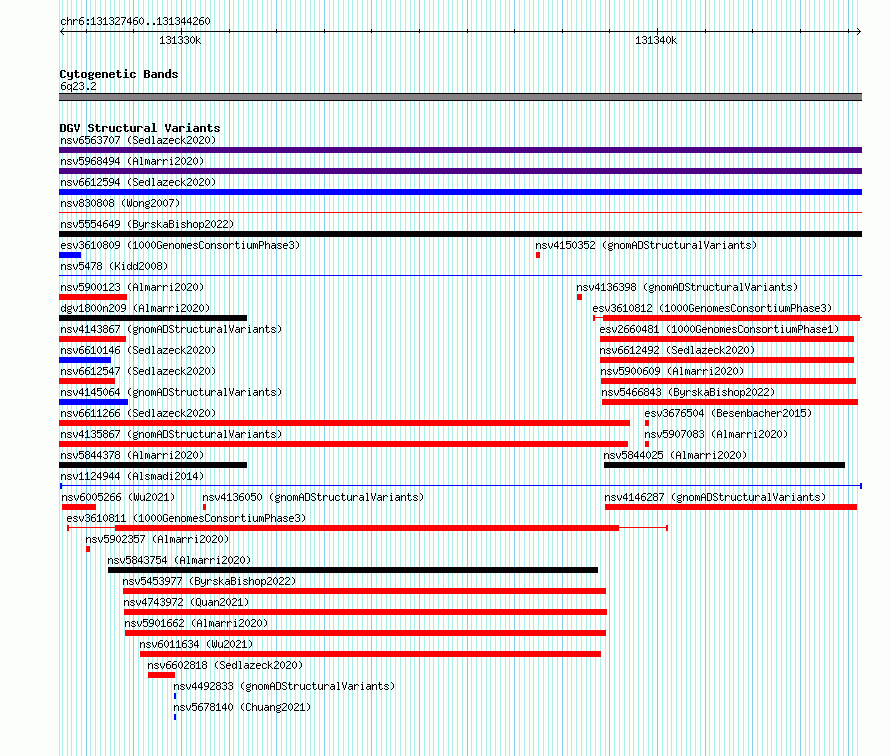Select the nsv6611266 (Sedlazeck2020) label

pos(138,413)
